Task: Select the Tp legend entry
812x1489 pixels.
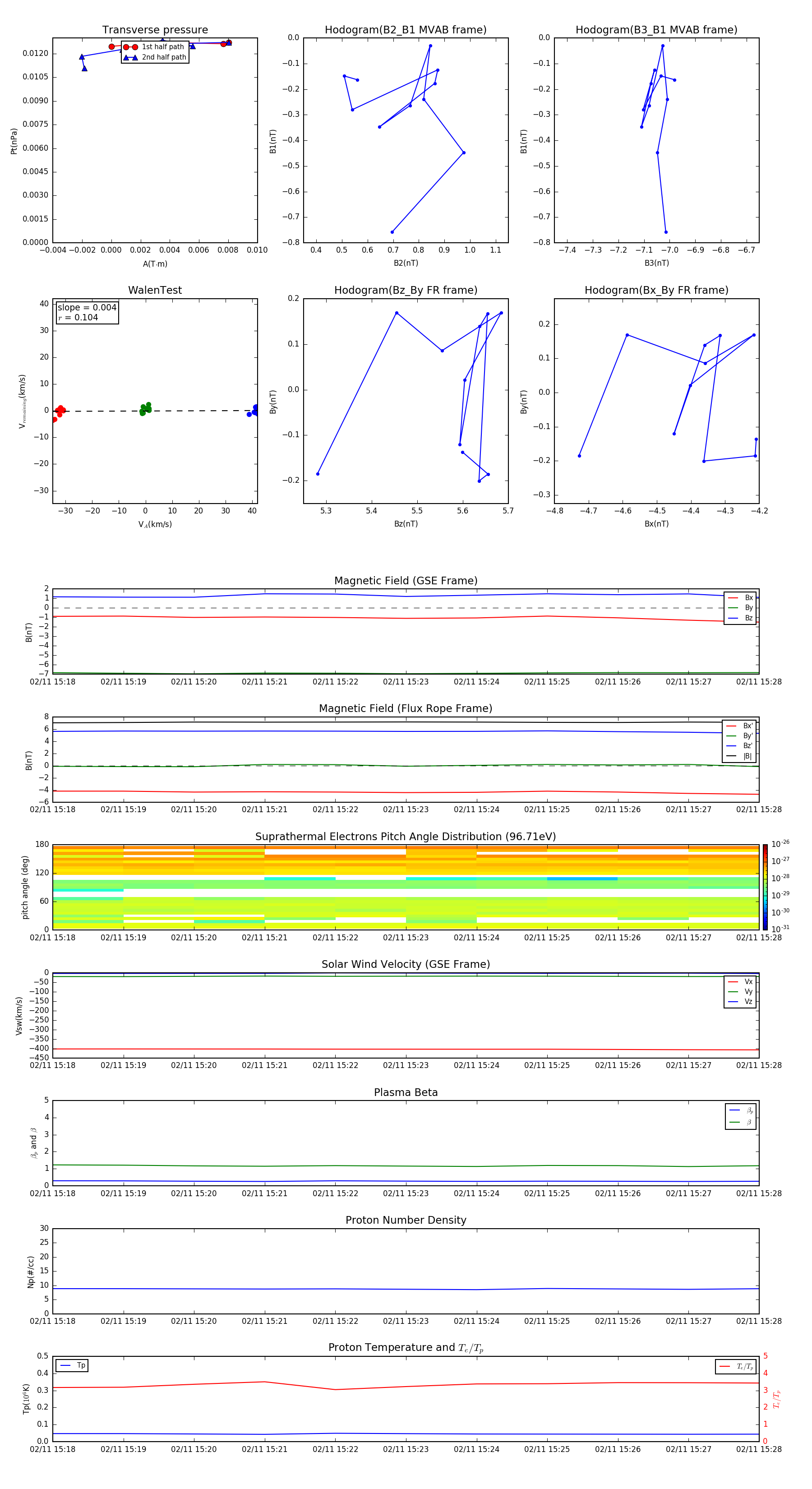Action: click(x=72, y=1366)
